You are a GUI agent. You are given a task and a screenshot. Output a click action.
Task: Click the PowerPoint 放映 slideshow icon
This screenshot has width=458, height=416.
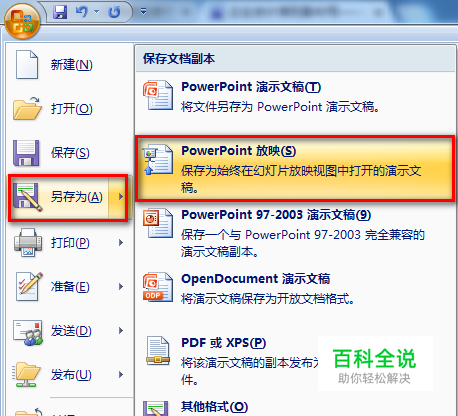click(158, 160)
